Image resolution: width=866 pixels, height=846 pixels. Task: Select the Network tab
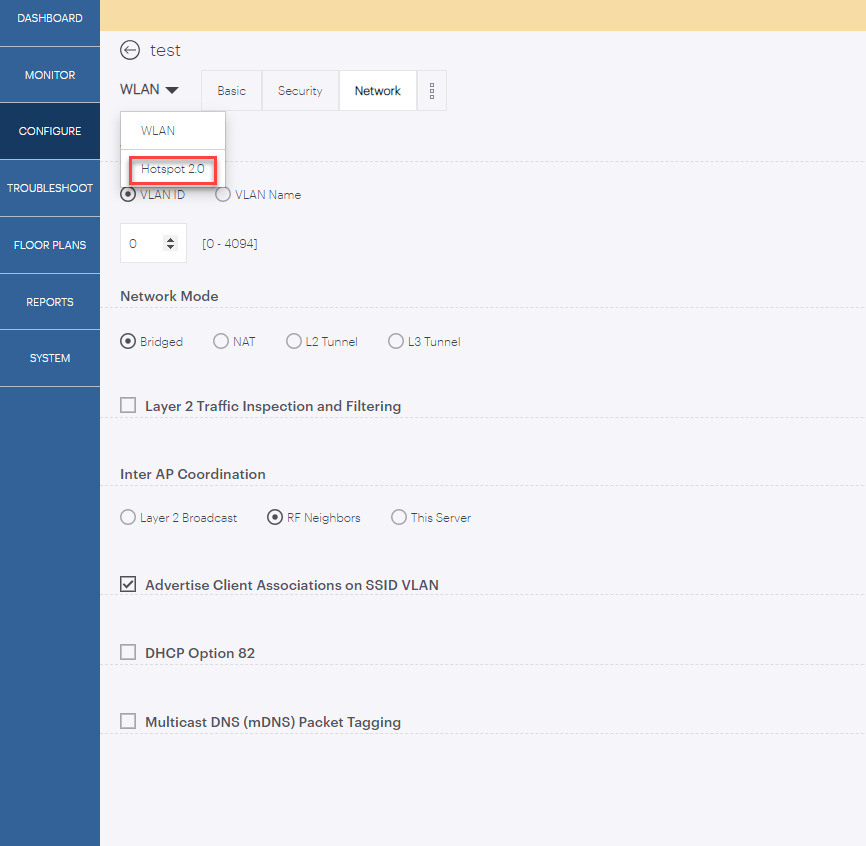click(x=378, y=91)
